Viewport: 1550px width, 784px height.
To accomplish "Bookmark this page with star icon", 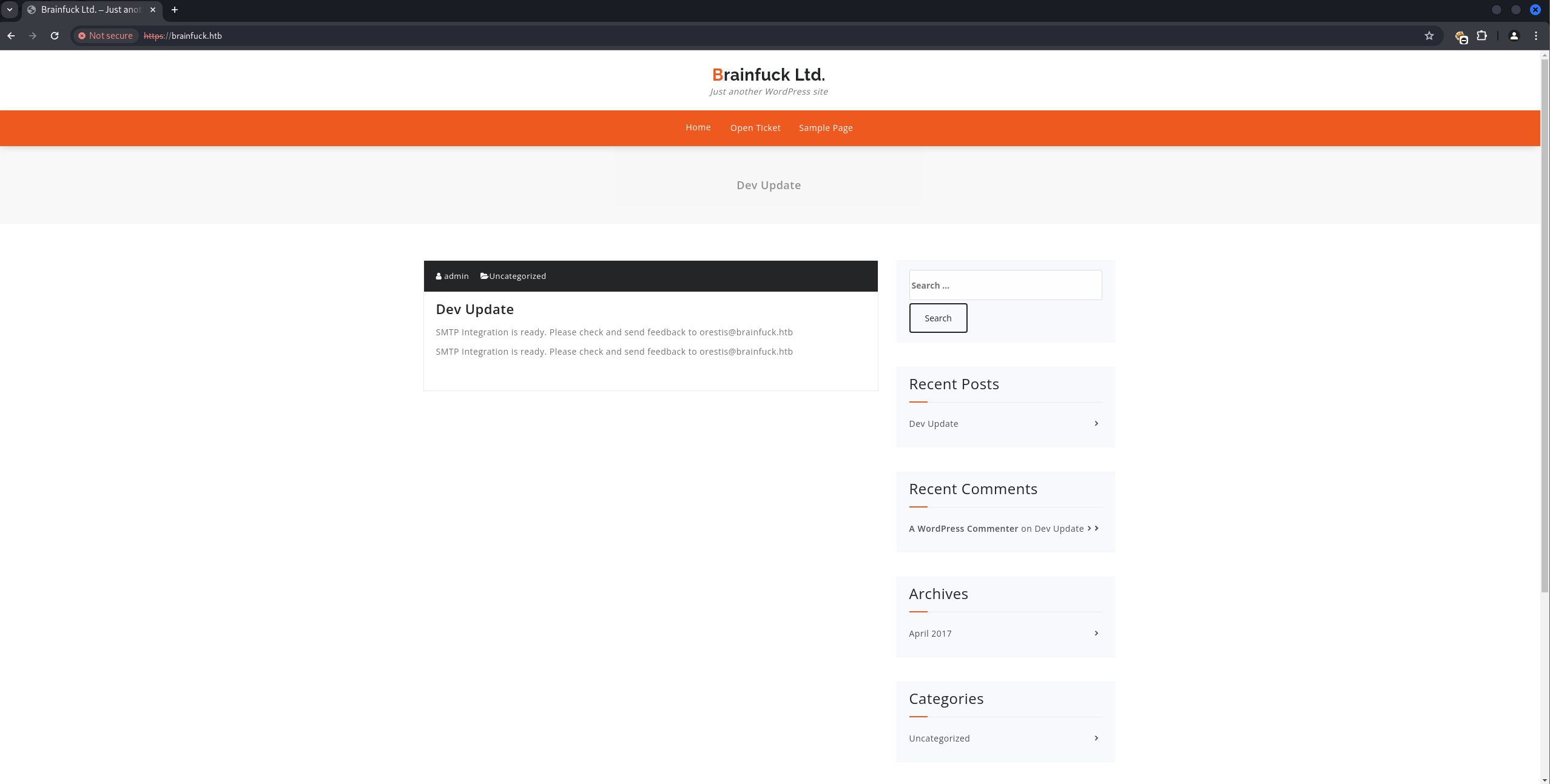I will (1429, 36).
